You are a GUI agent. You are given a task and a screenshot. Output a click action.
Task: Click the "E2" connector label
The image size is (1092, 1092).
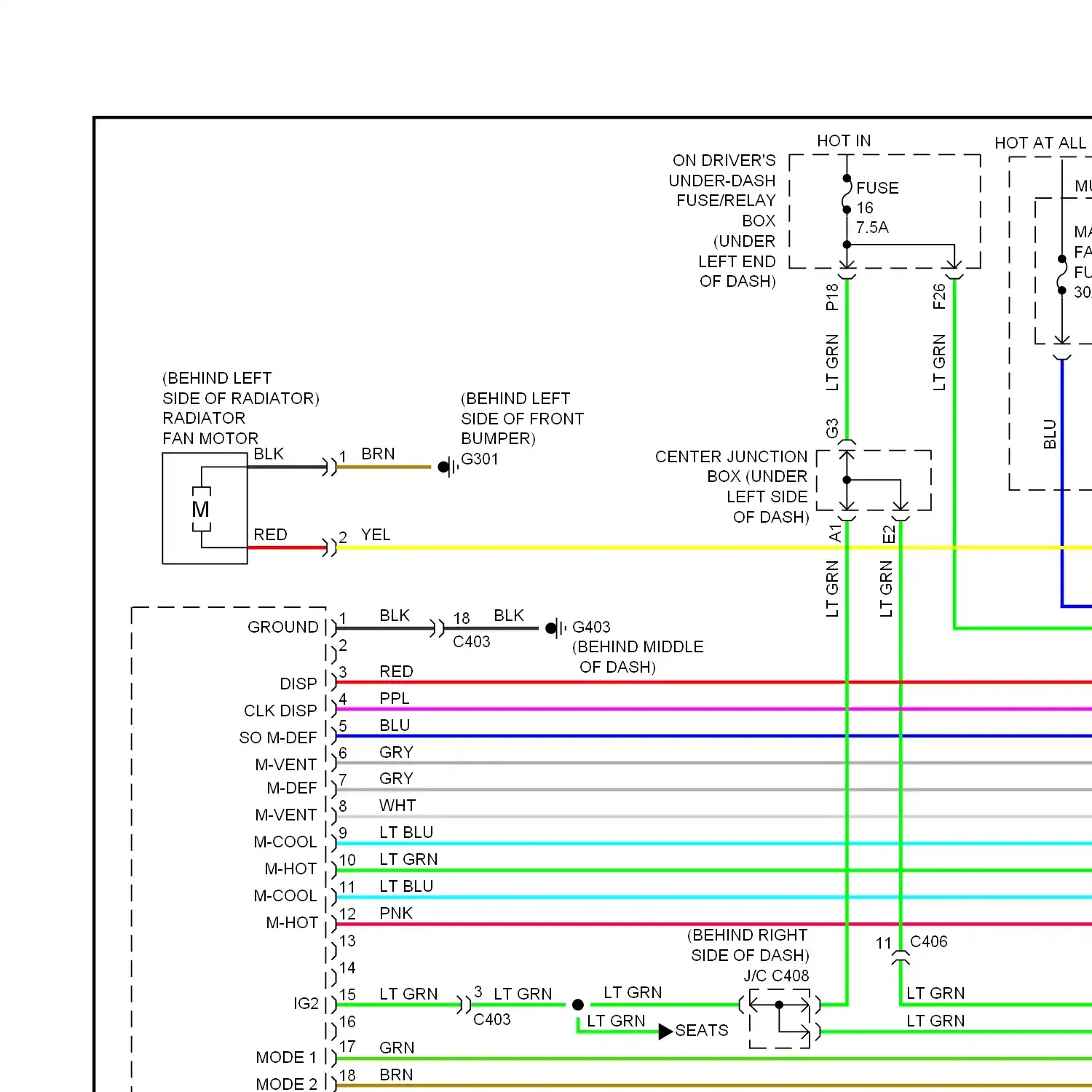pyautogui.click(x=888, y=534)
